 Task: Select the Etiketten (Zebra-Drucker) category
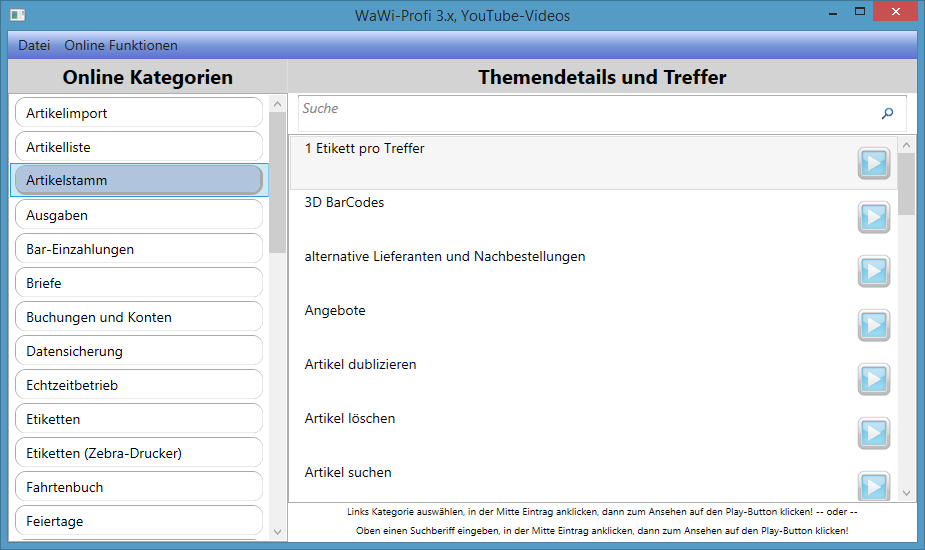[139, 453]
